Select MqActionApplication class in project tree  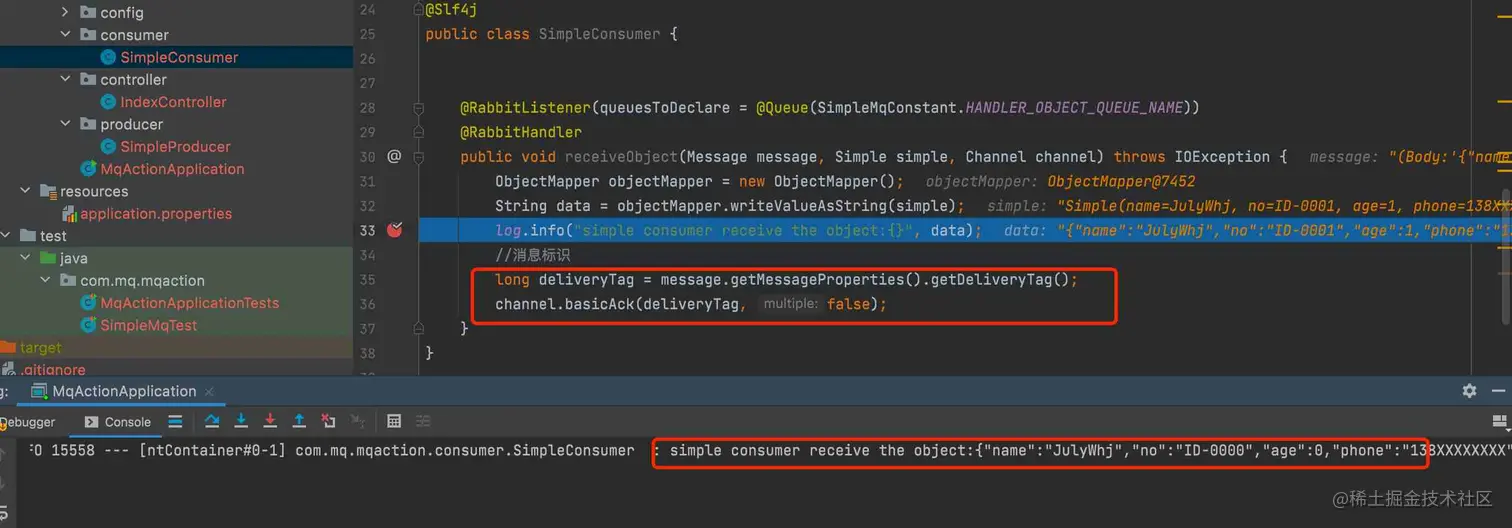tap(172, 169)
